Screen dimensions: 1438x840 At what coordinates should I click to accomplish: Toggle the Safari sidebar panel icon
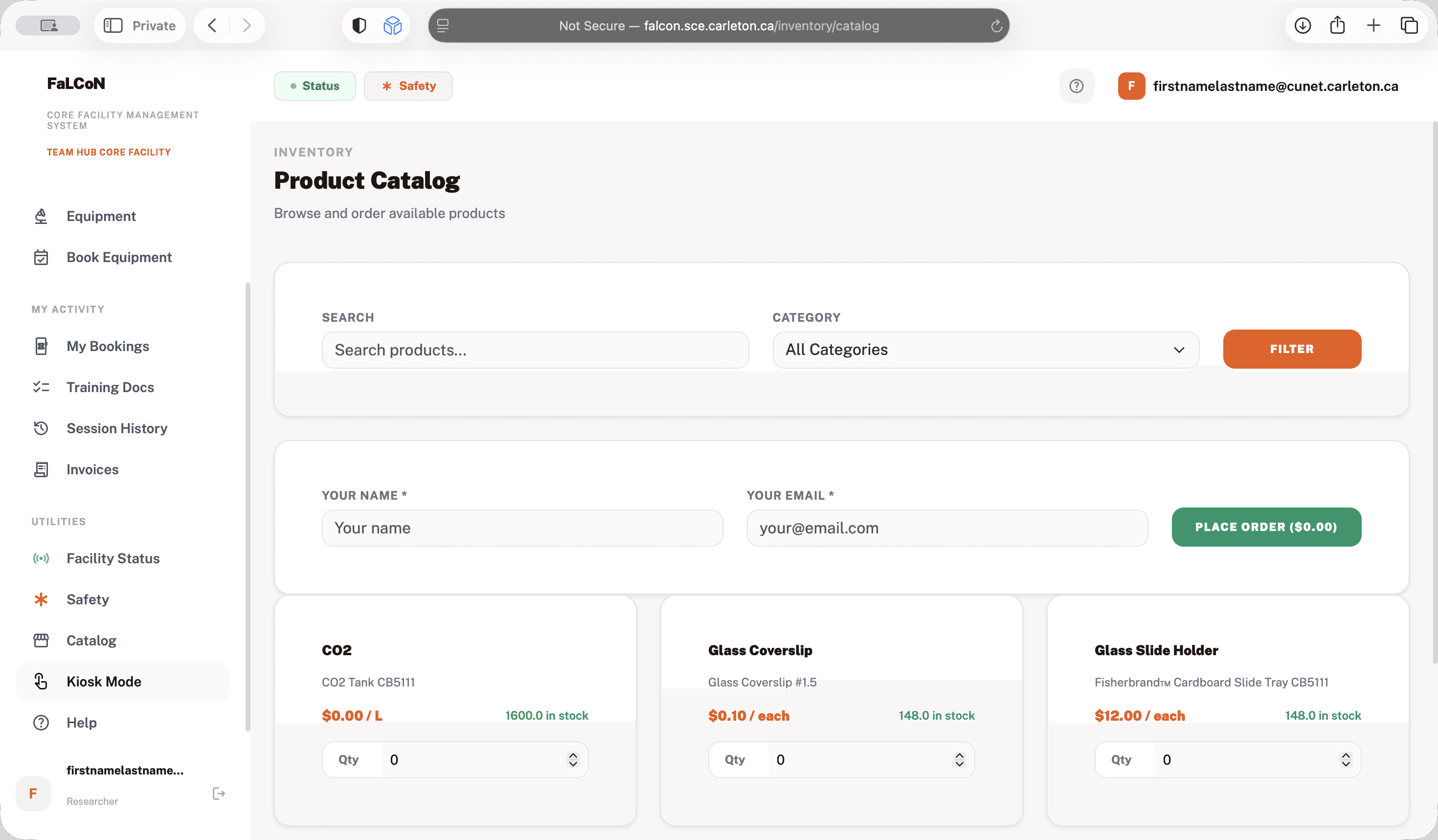[113, 25]
